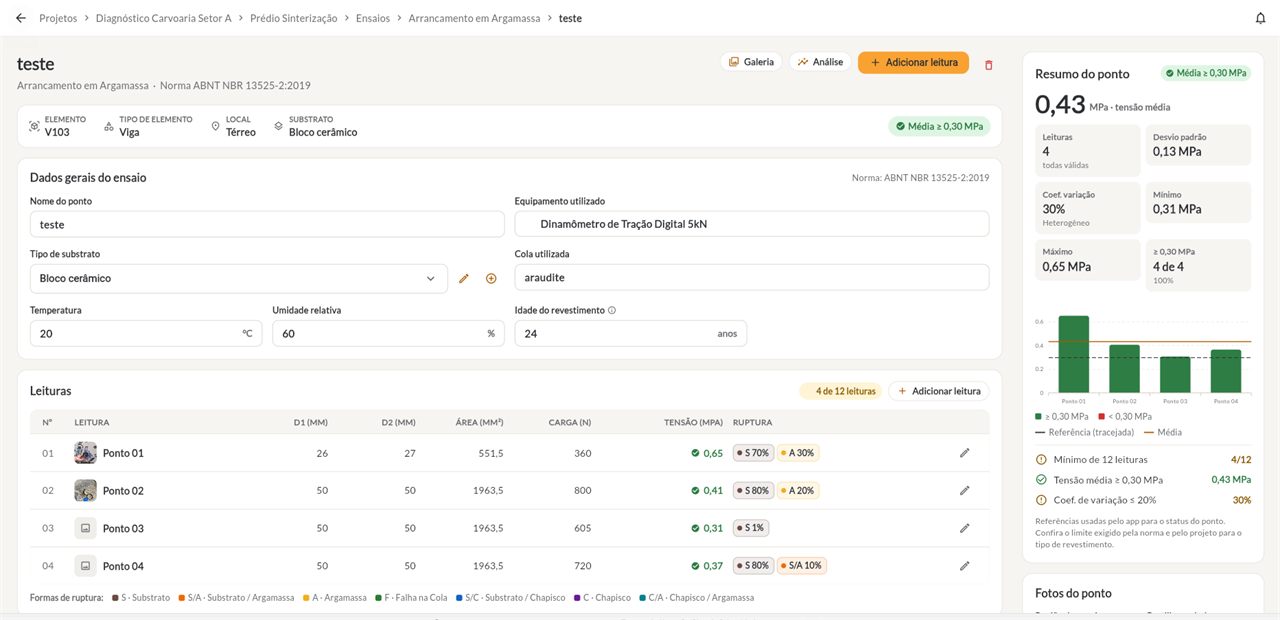Image resolution: width=1280 pixels, height=620 pixels.
Task: Click the 'S 1%' rupture tag
Action: point(750,528)
